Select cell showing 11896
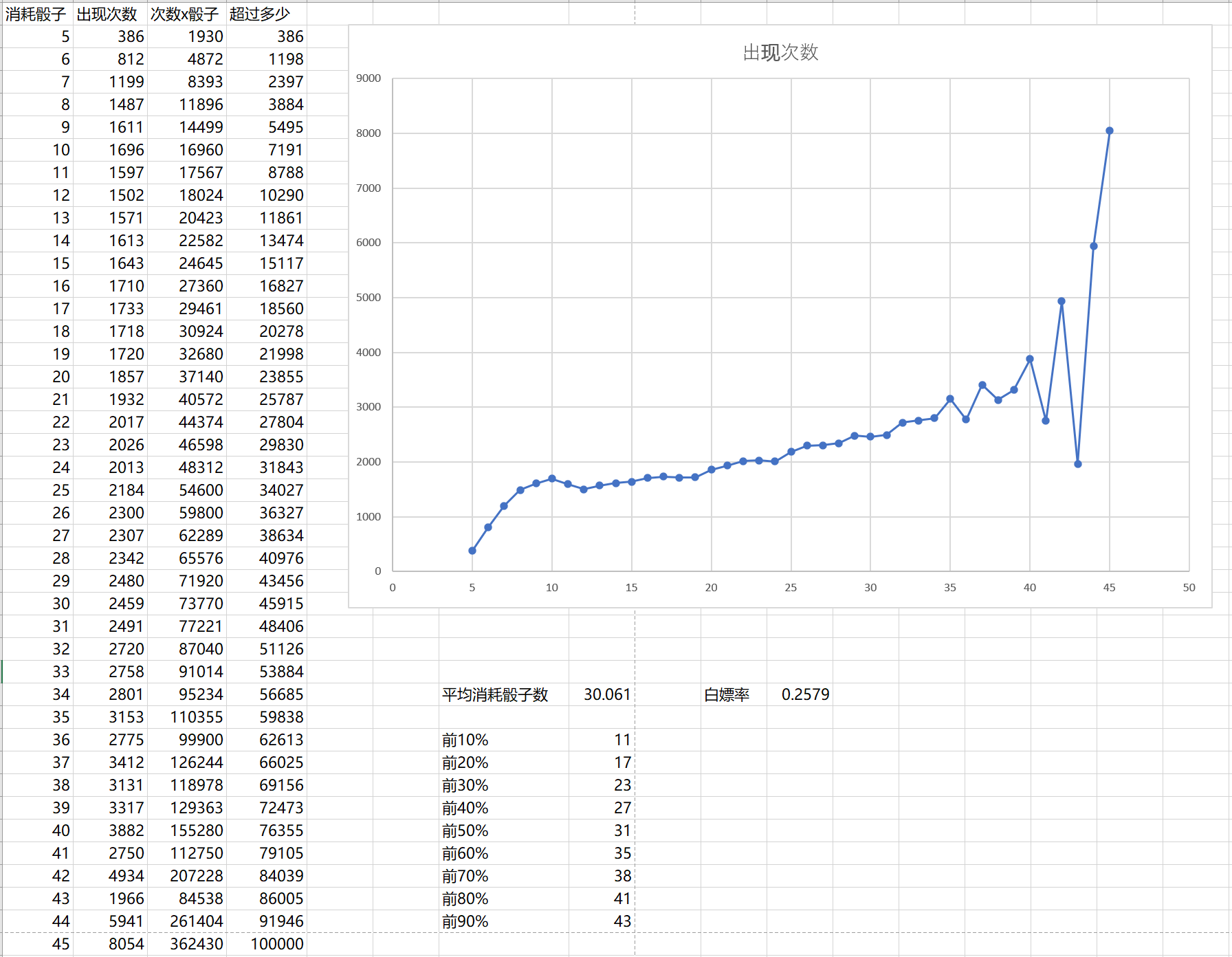The width and height of the screenshot is (1232, 957). pos(186,104)
